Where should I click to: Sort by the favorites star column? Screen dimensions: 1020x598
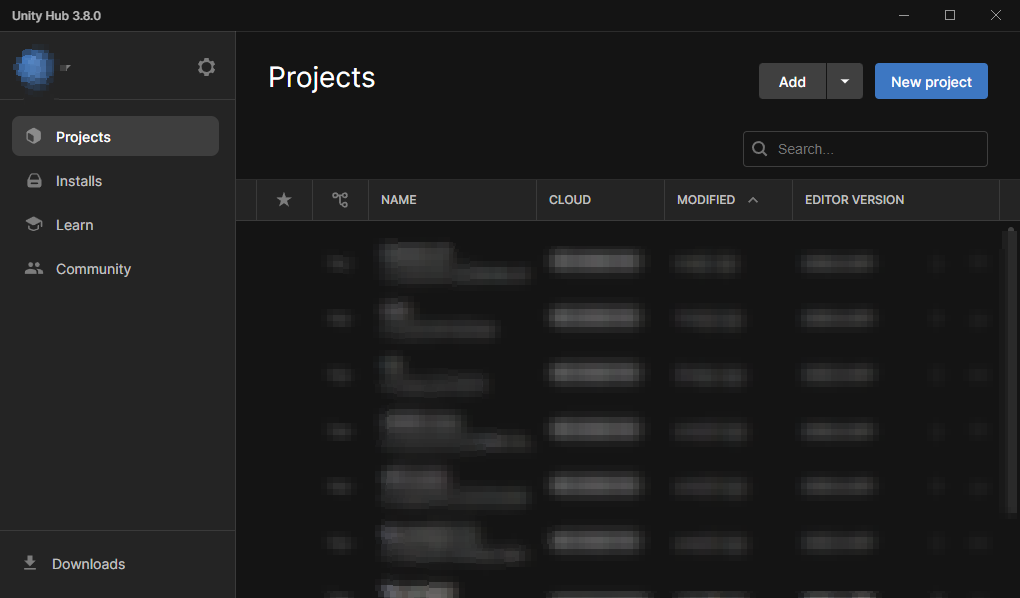(x=284, y=200)
